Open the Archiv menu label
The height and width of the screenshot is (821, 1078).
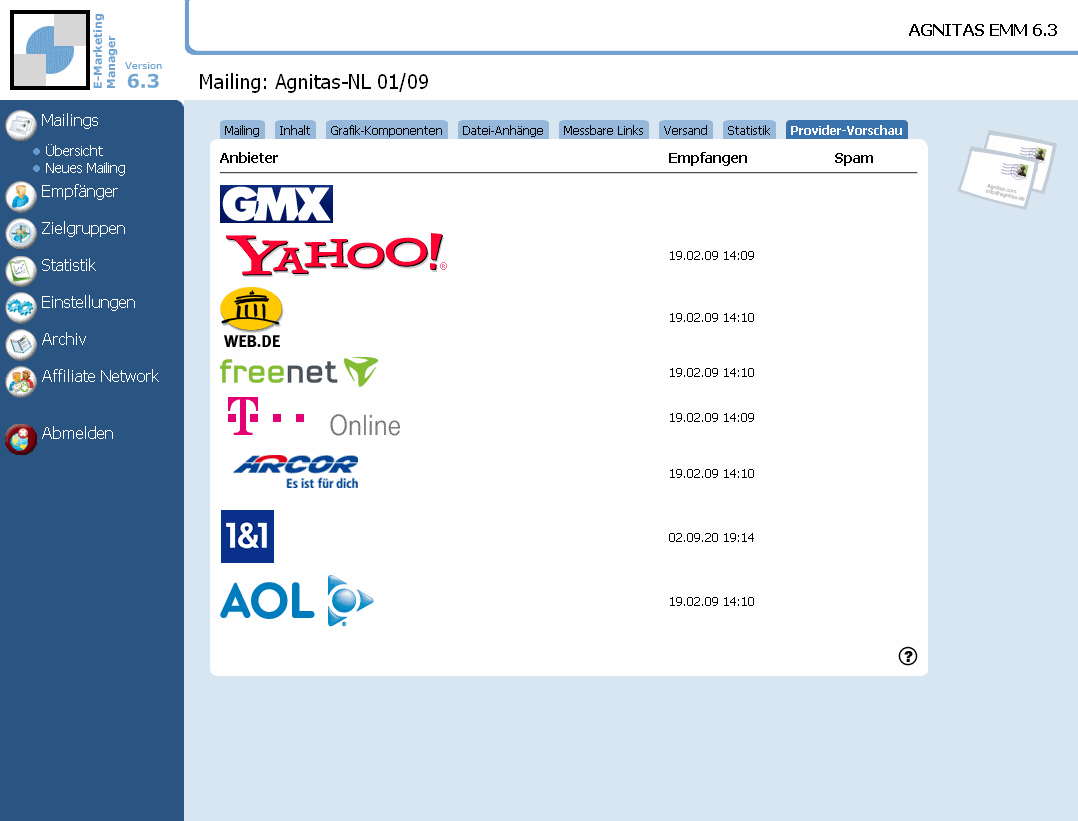(x=64, y=339)
